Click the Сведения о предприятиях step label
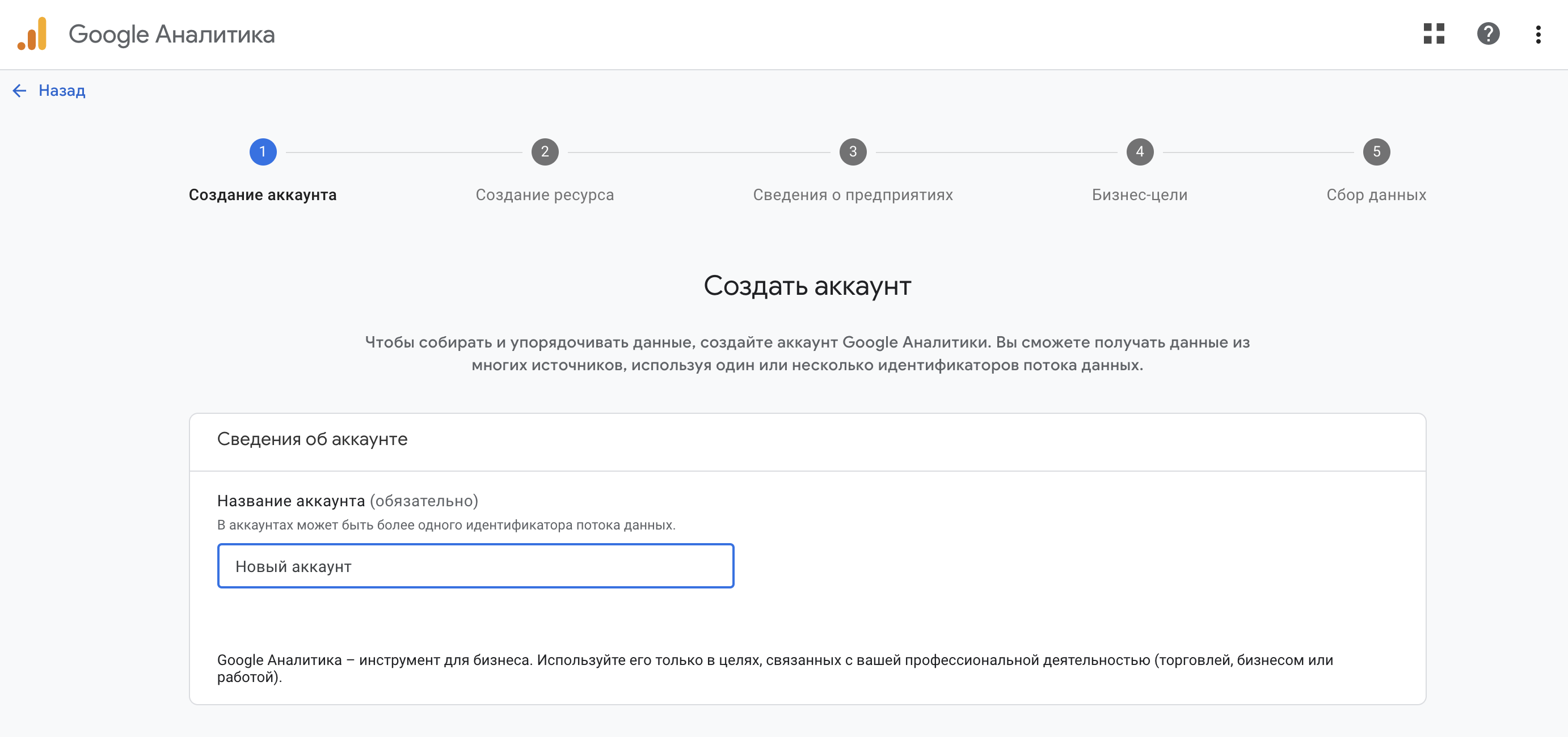 click(853, 194)
